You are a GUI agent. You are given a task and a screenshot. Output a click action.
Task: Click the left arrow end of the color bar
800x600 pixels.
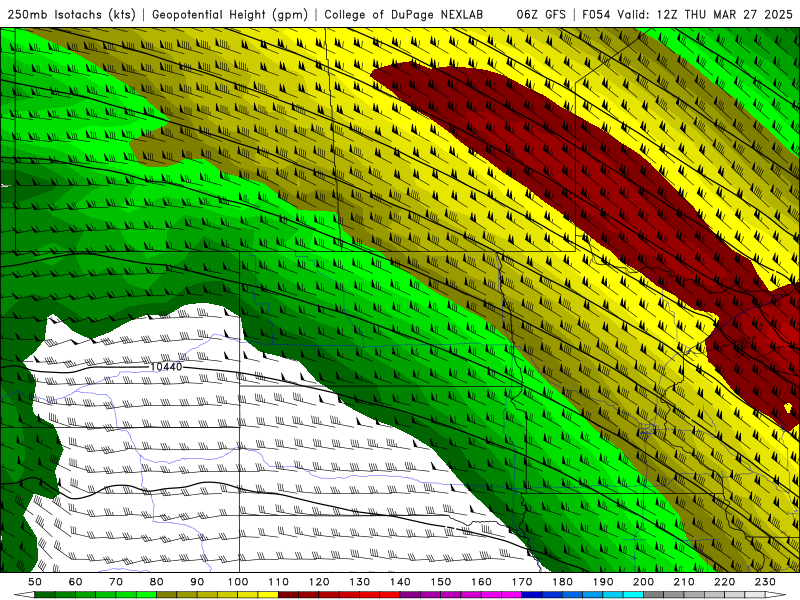24,595
